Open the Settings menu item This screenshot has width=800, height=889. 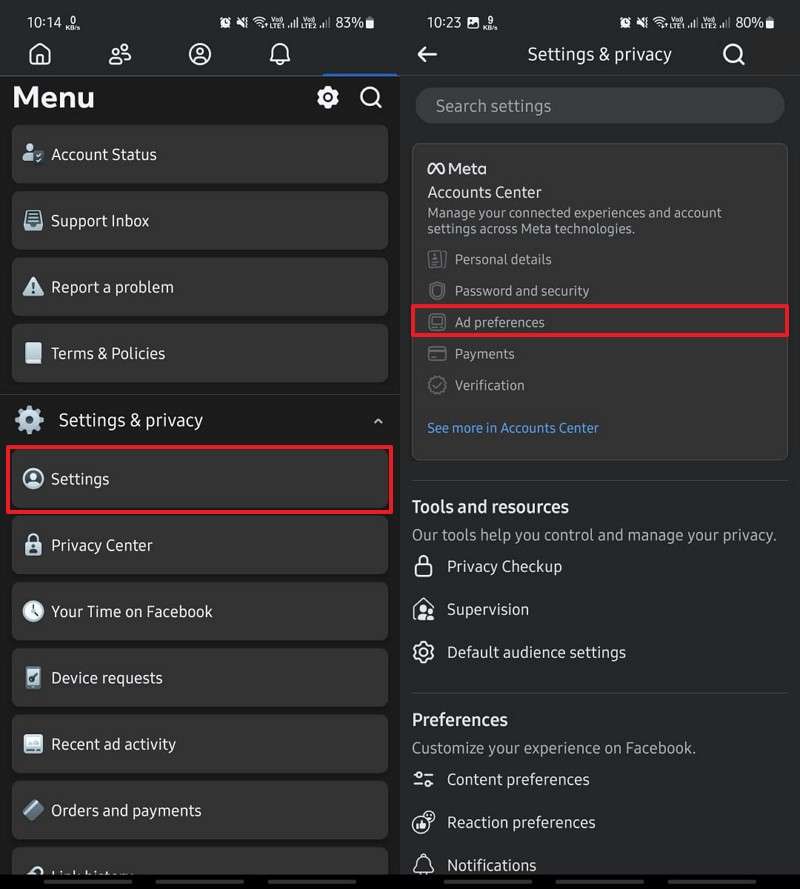(x=200, y=479)
